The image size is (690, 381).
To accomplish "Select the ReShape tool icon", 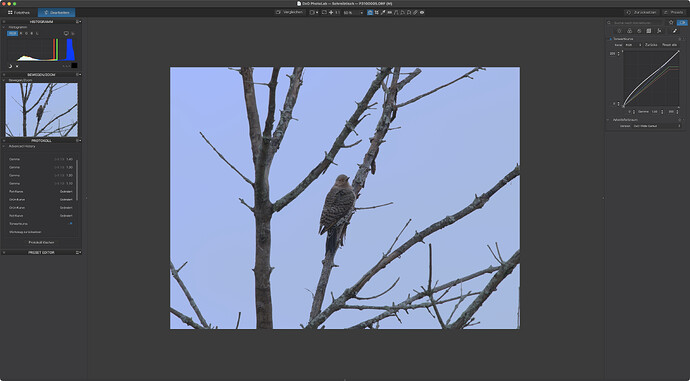I will pyautogui.click(x=402, y=12).
